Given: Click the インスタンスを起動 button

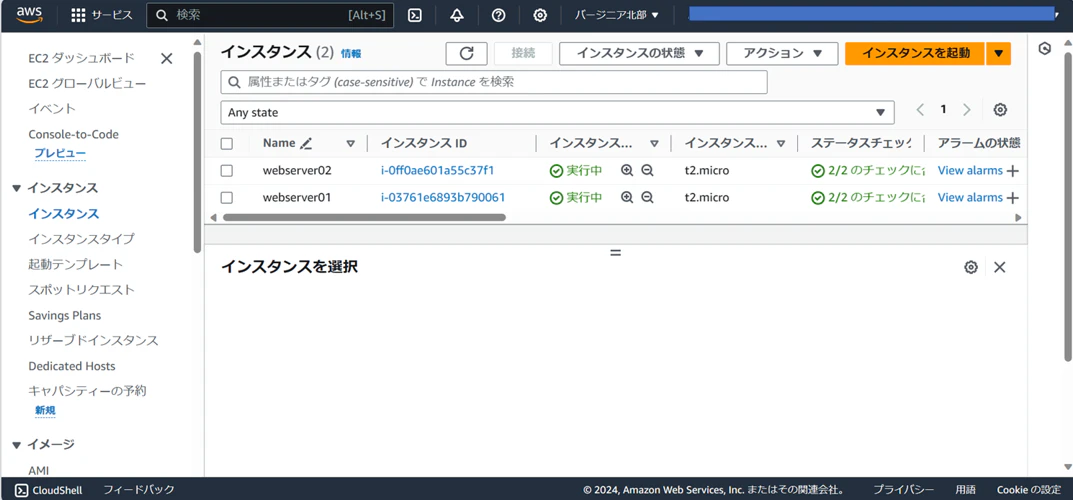Looking at the screenshot, I should (915, 53).
